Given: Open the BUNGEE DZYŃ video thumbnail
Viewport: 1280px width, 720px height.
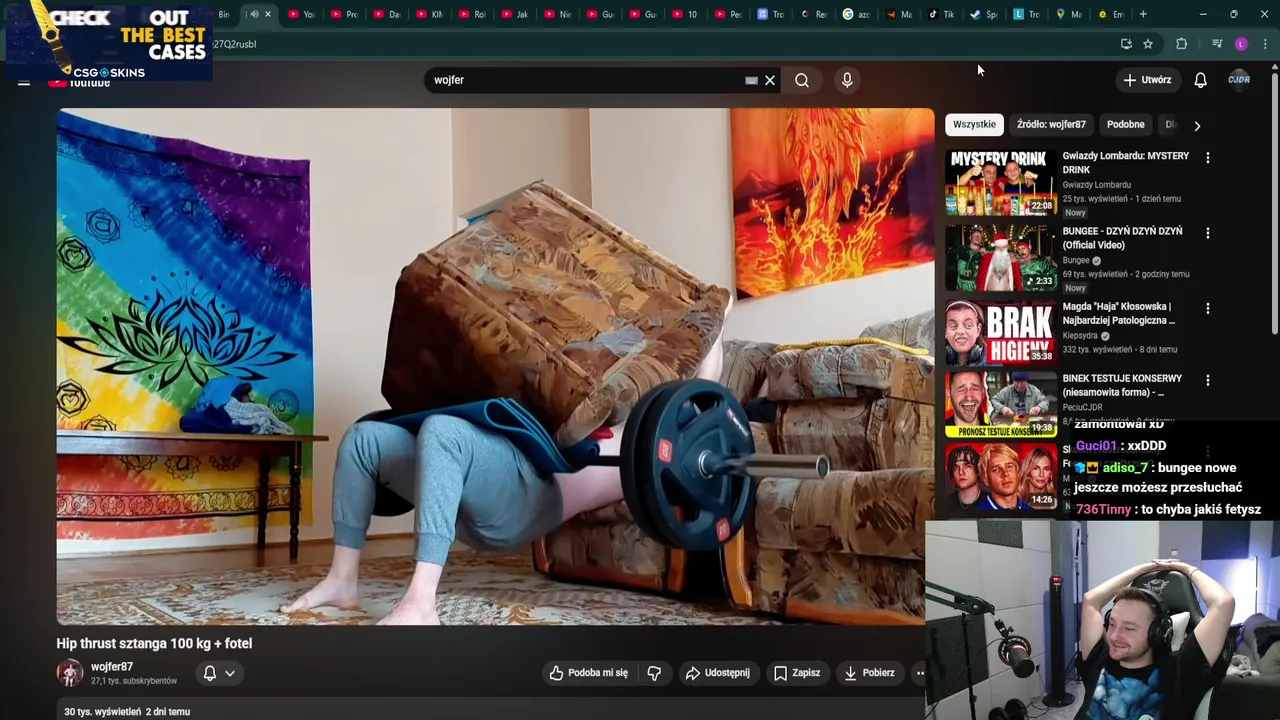Looking at the screenshot, I should click(x=1001, y=257).
